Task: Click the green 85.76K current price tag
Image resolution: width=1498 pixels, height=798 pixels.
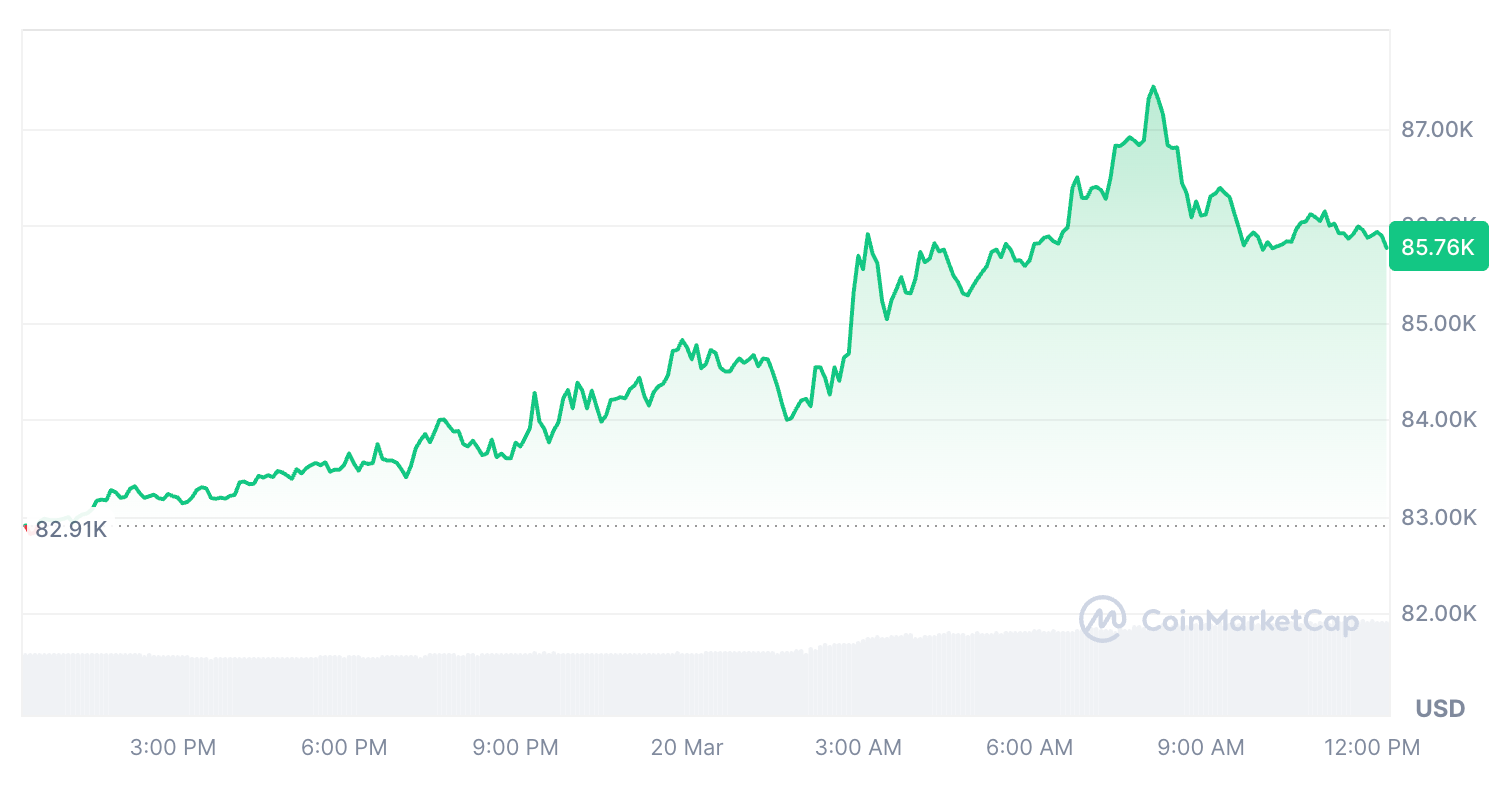Action: coord(1438,247)
